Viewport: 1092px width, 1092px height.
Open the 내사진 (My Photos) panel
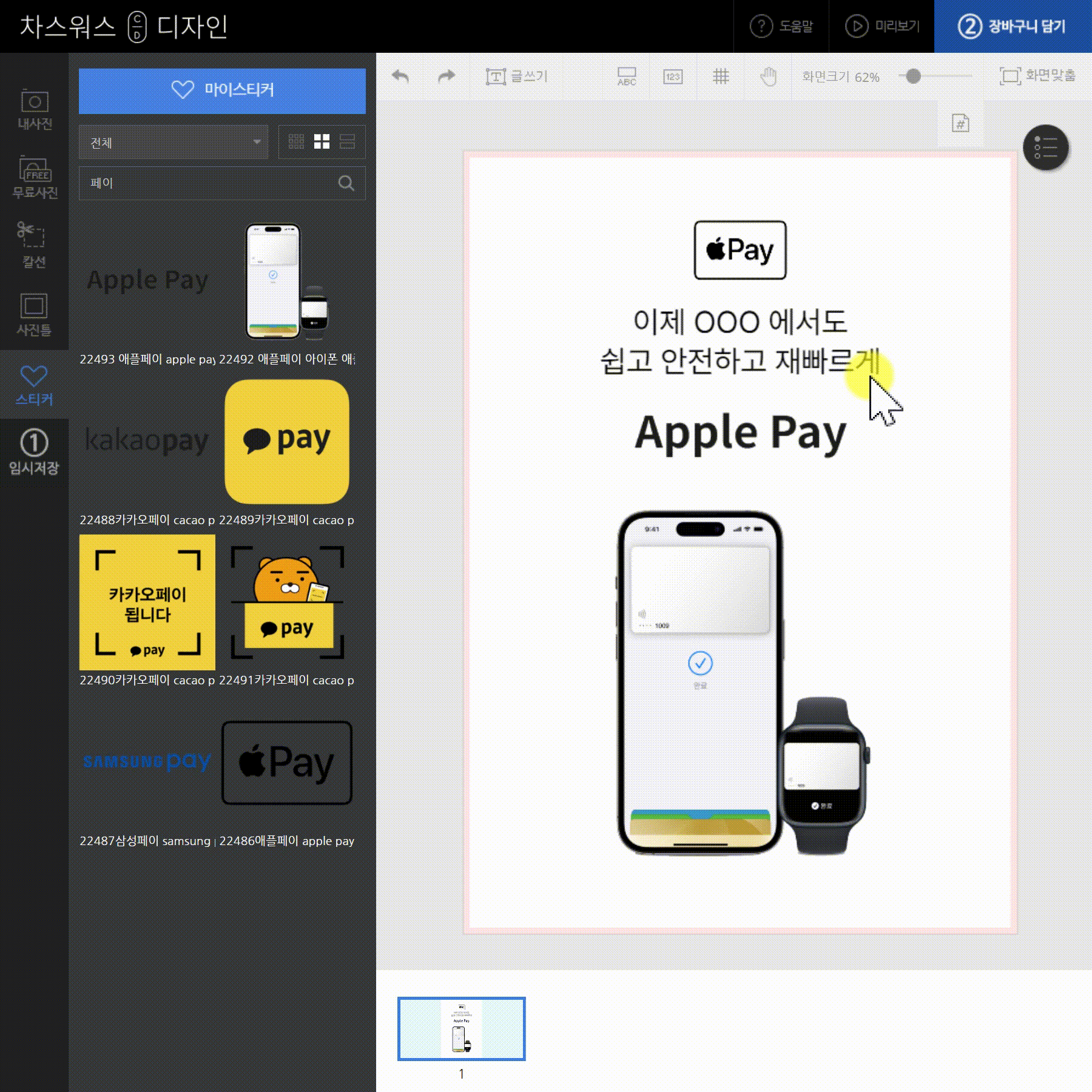(35, 110)
